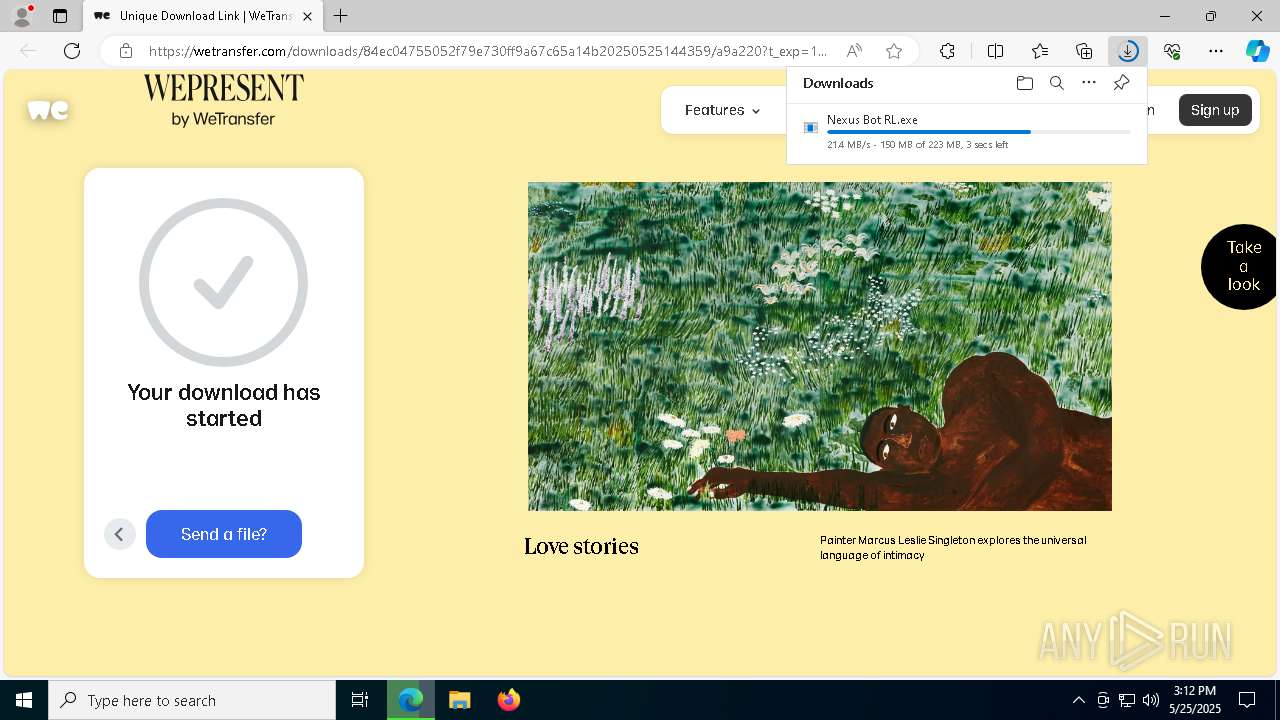Open Edge Settings and more menu
1280x720 pixels.
(x=1216, y=51)
